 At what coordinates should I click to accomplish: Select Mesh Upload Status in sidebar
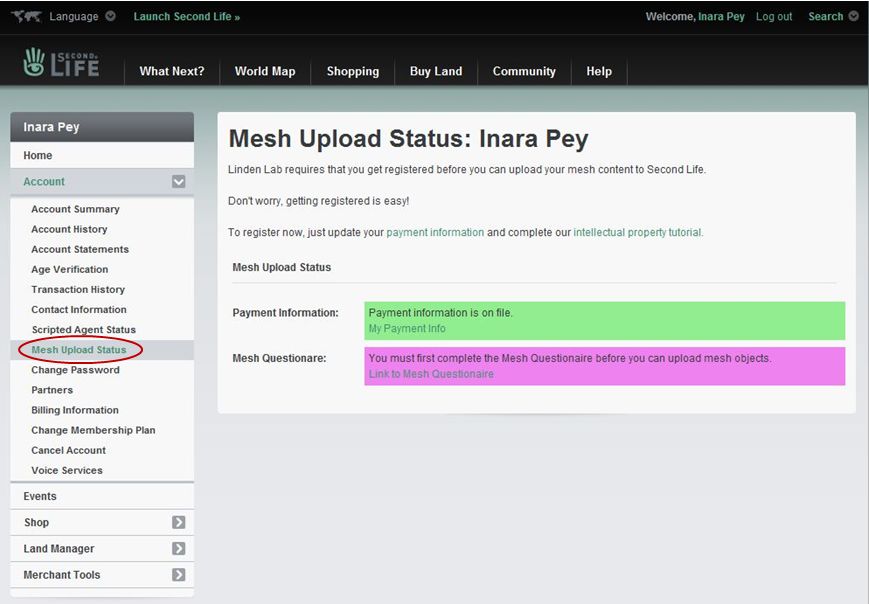point(79,350)
